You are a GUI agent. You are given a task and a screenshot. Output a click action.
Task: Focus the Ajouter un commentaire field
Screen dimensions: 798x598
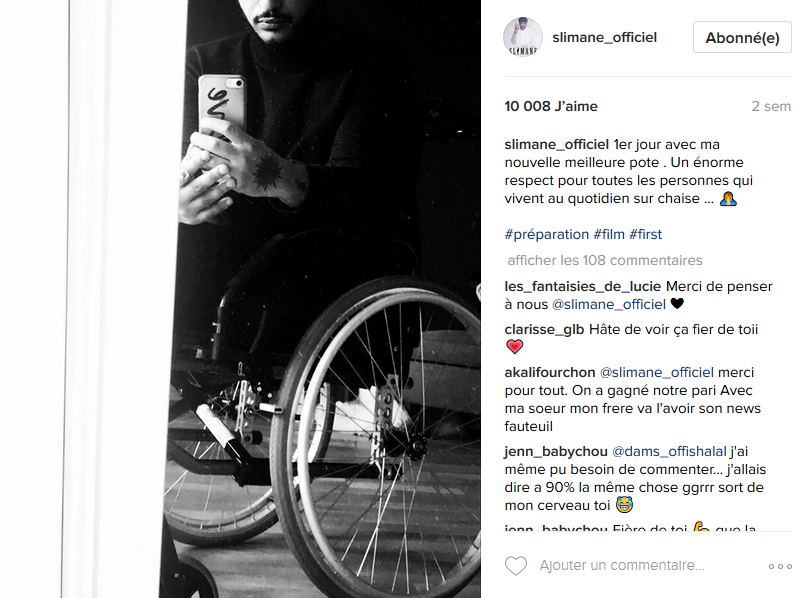coord(622,565)
